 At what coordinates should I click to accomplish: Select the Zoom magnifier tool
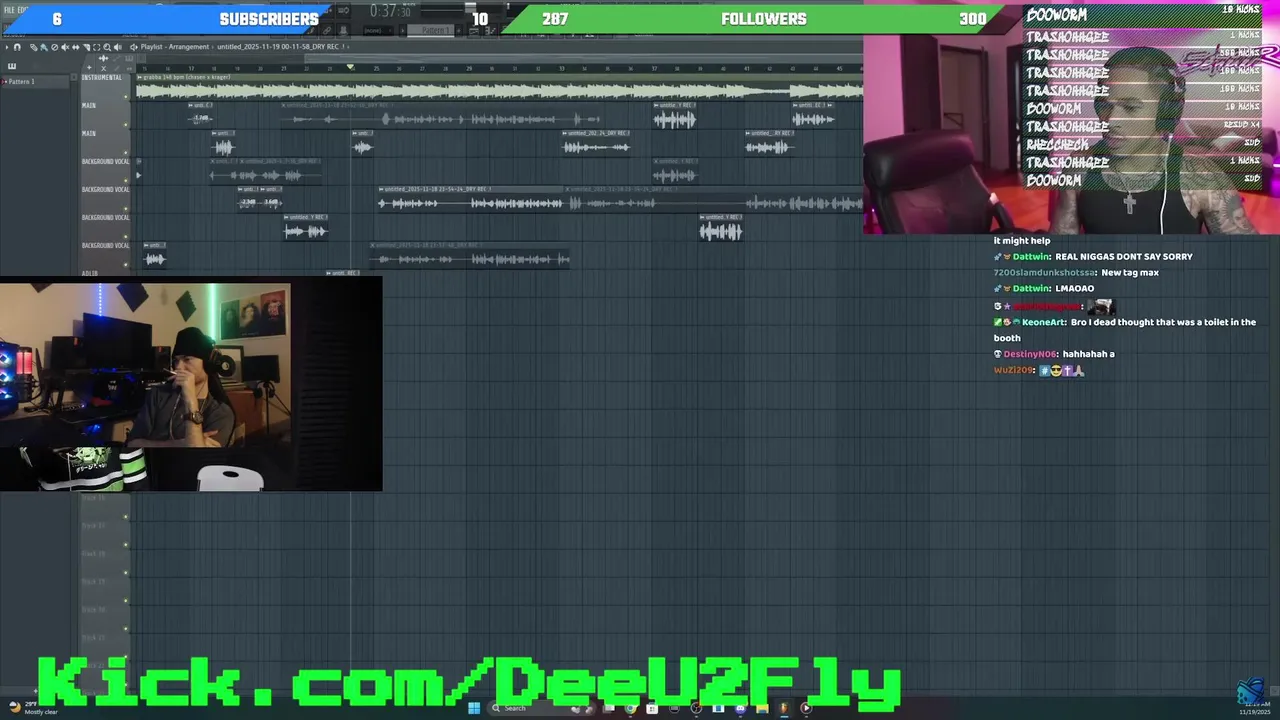tap(107, 47)
